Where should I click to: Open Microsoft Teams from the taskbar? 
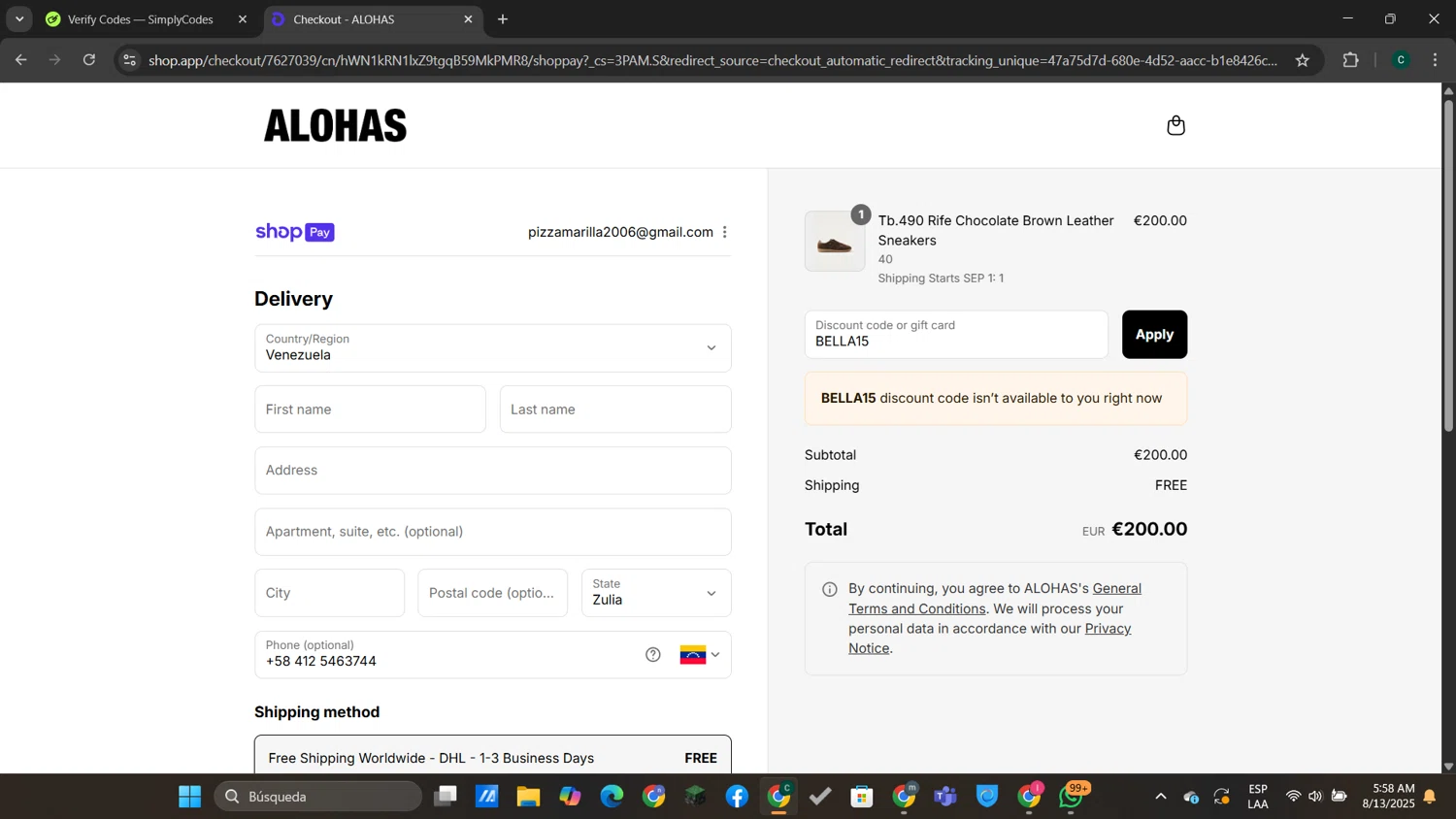pos(945,797)
